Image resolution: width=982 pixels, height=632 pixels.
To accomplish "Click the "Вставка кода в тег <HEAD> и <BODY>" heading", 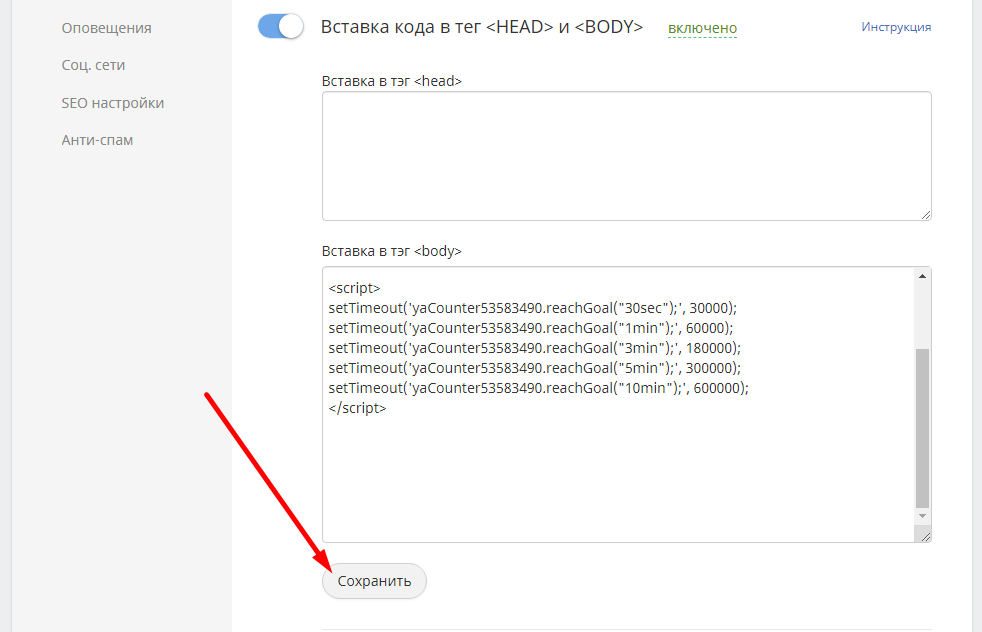I will 481,27.
